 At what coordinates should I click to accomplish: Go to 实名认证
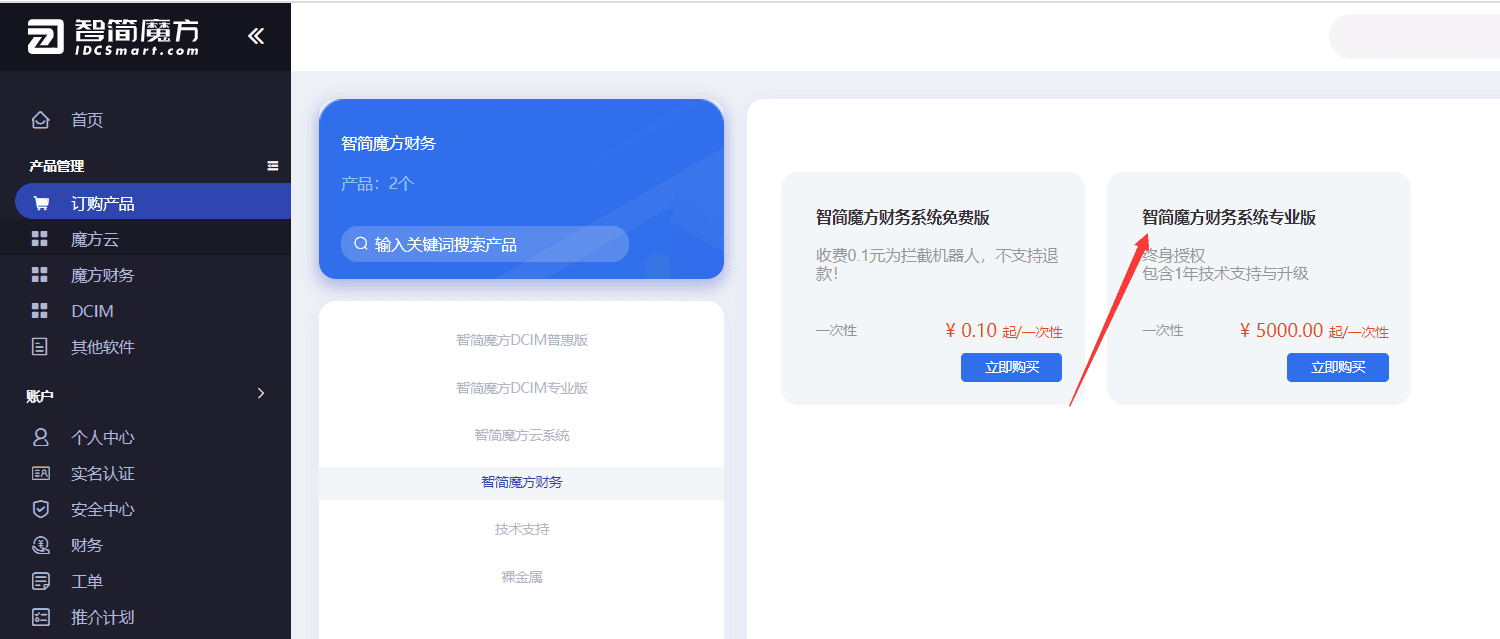(103, 473)
